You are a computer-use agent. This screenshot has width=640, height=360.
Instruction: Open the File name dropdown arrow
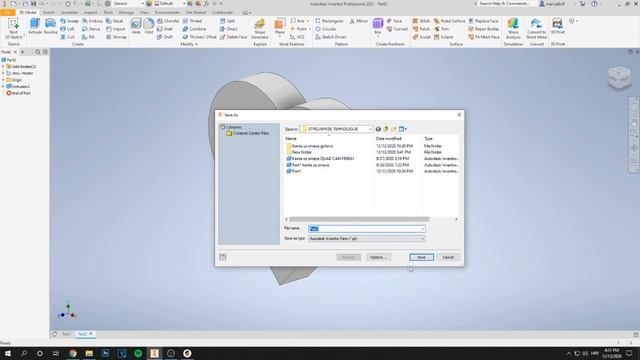coord(422,229)
